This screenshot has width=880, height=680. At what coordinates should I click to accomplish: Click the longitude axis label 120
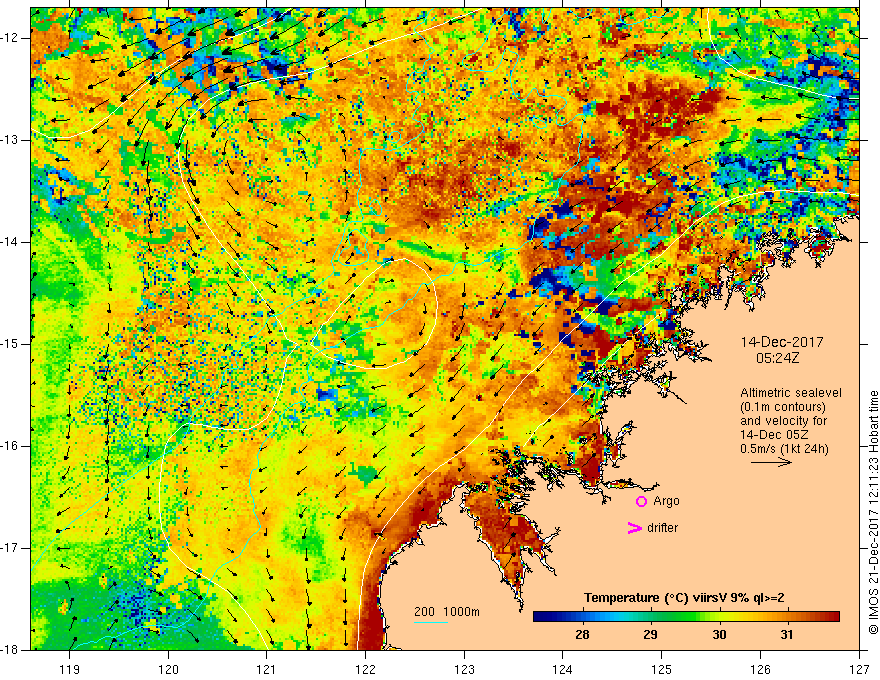168,669
